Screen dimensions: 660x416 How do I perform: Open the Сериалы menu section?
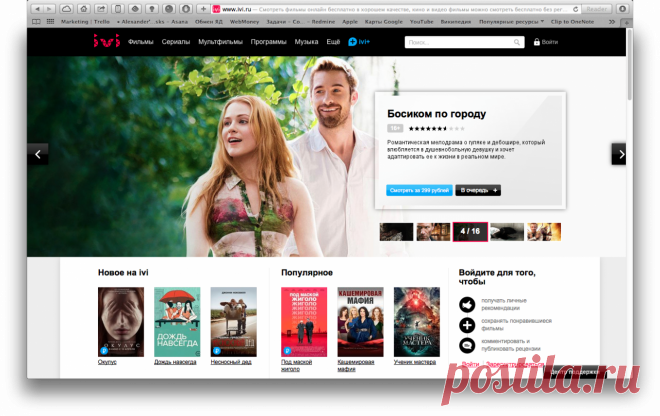click(175, 42)
